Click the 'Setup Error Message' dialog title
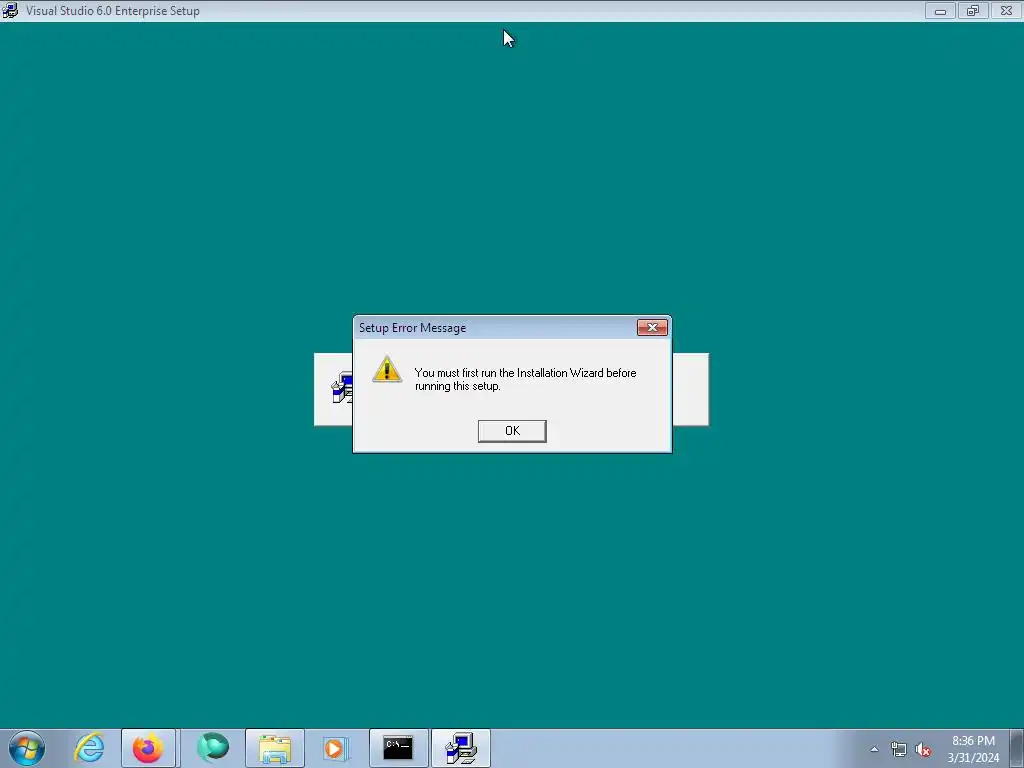1024x768 pixels. point(412,328)
